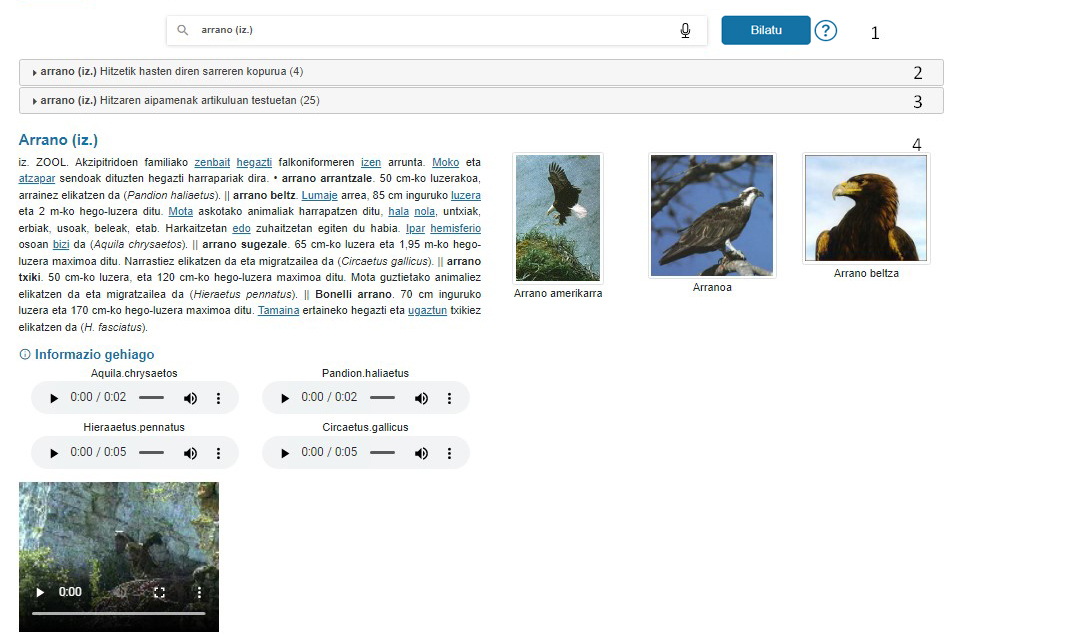Click the Bilatu search button
This screenshot has height=641, width=1076.
tap(765, 30)
